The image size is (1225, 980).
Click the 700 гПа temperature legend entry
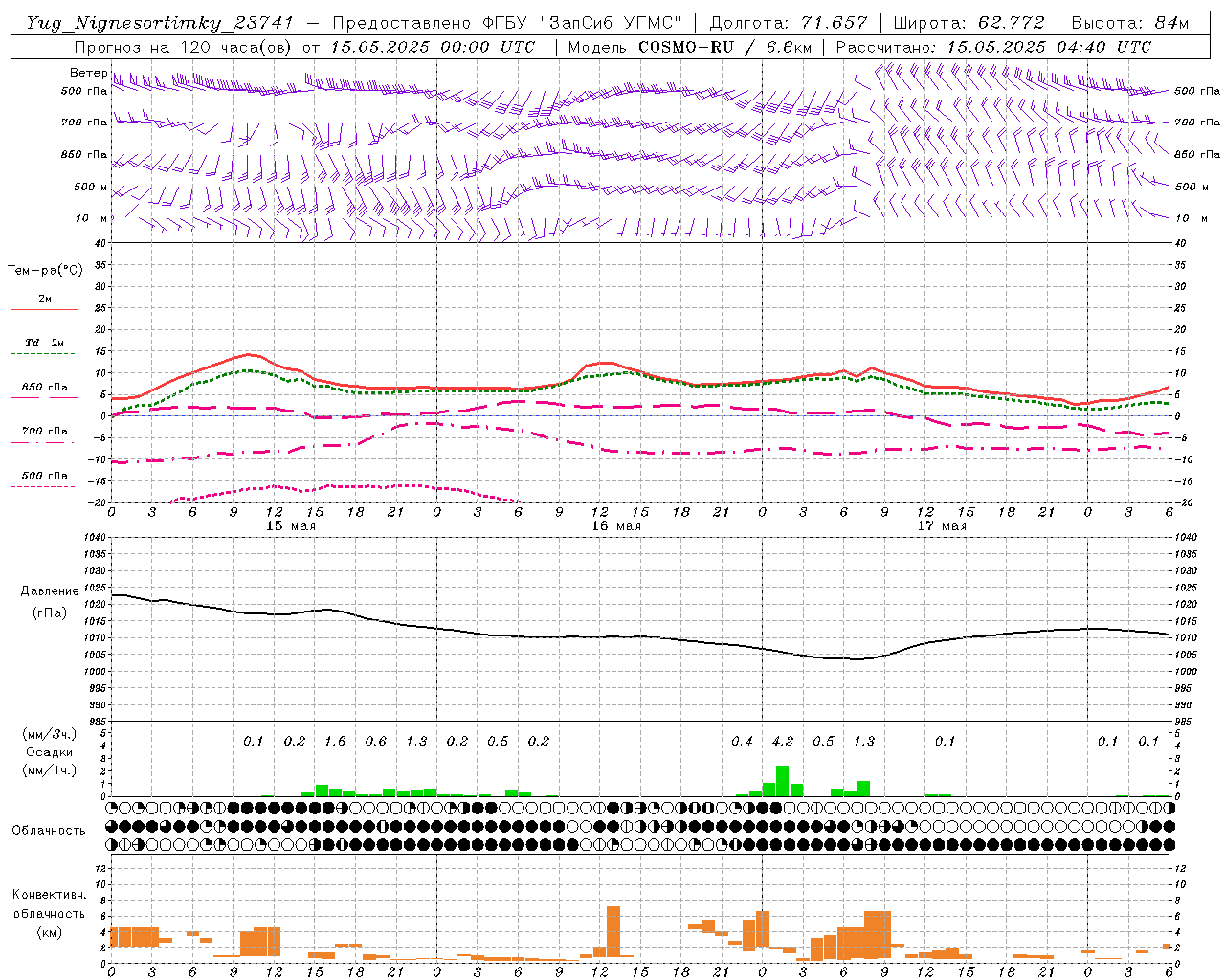[44, 432]
